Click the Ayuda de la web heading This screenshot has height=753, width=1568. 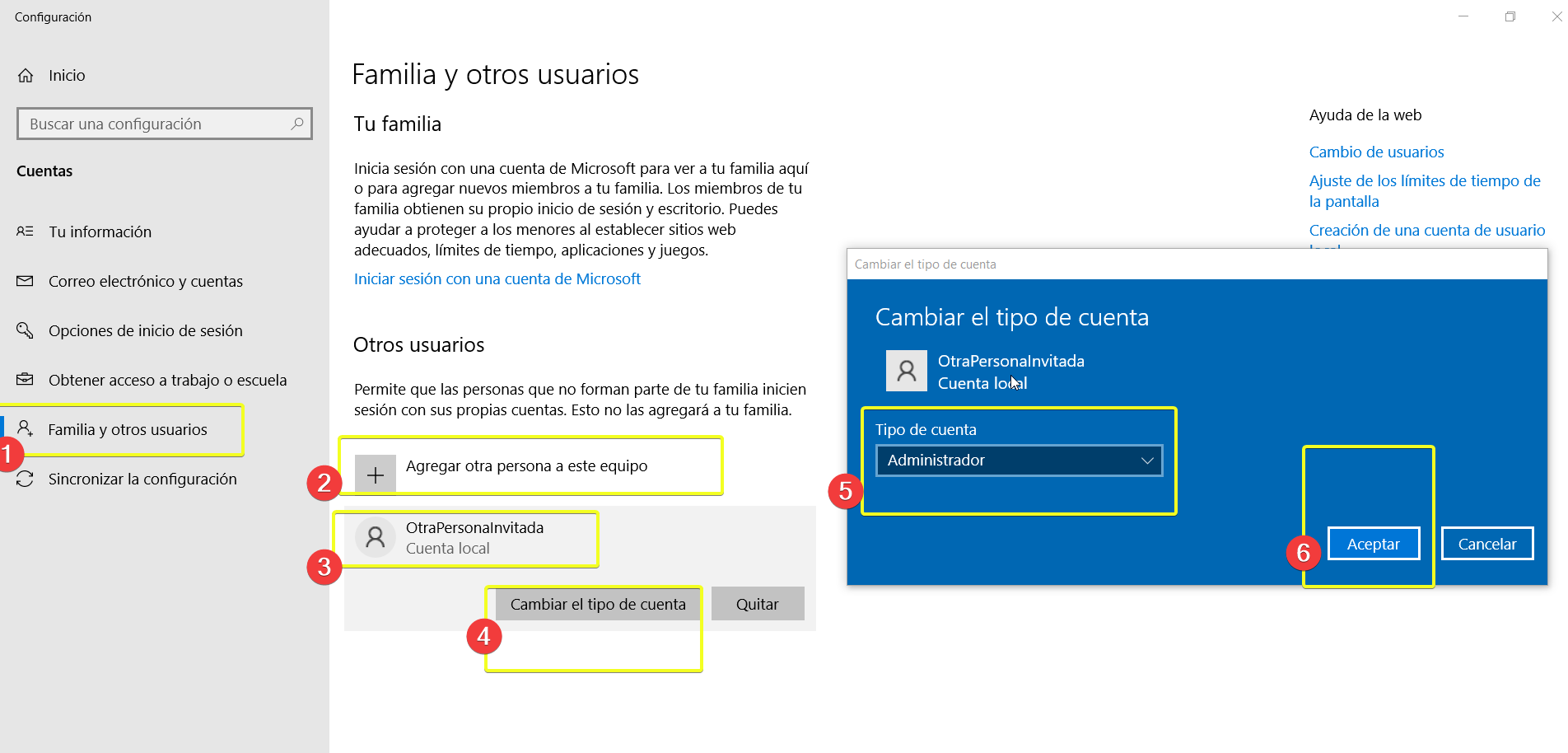coord(1365,115)
